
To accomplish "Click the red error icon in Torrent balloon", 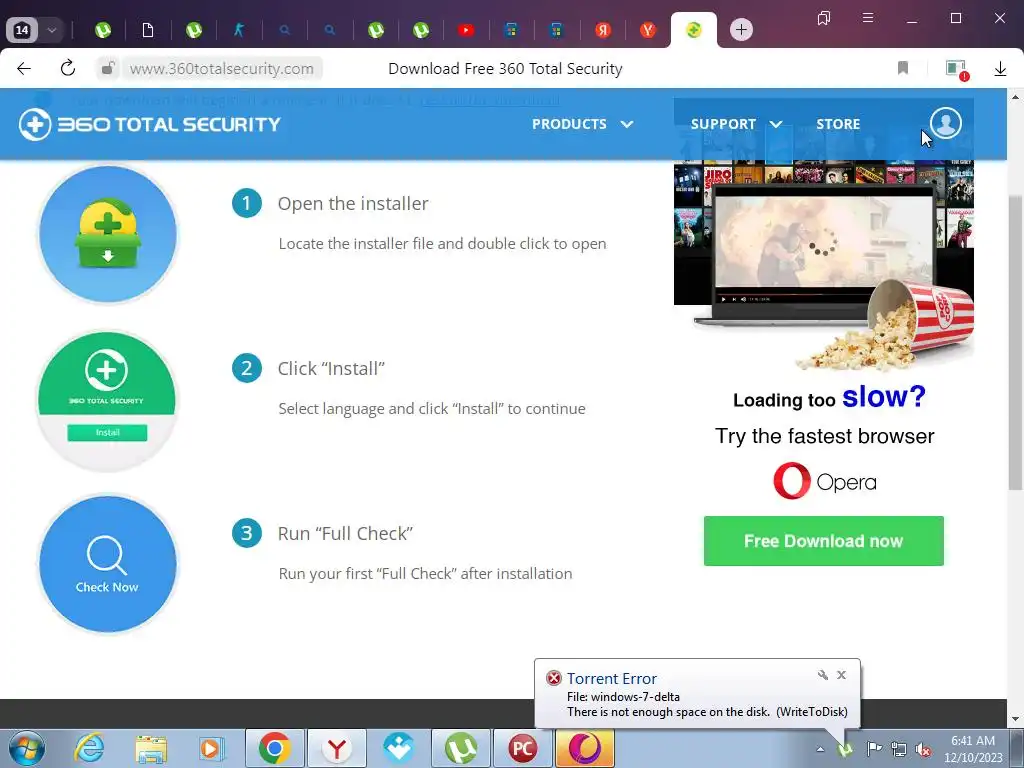I will click(553, 678).
